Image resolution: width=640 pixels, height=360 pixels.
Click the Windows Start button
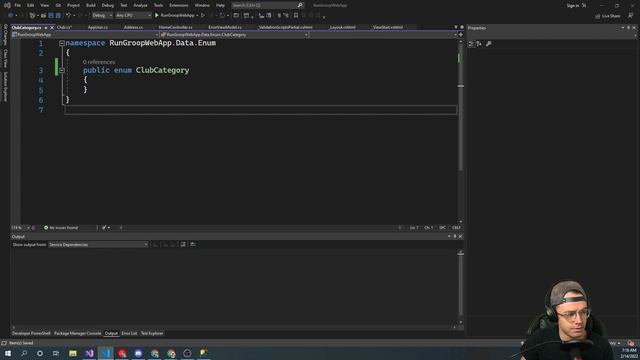tap(8, 353)
